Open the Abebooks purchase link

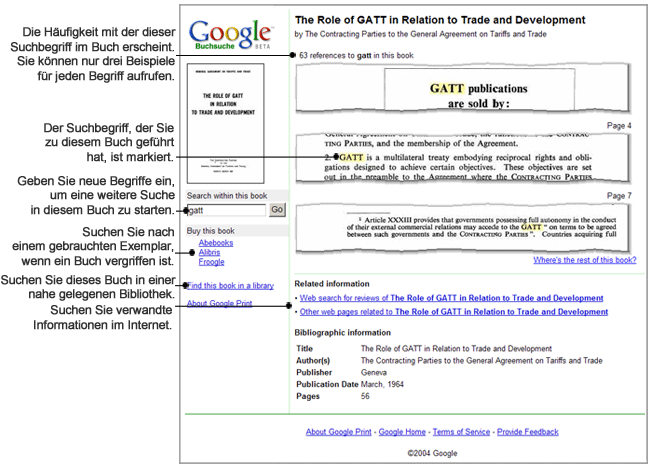[x=217, y=243]
